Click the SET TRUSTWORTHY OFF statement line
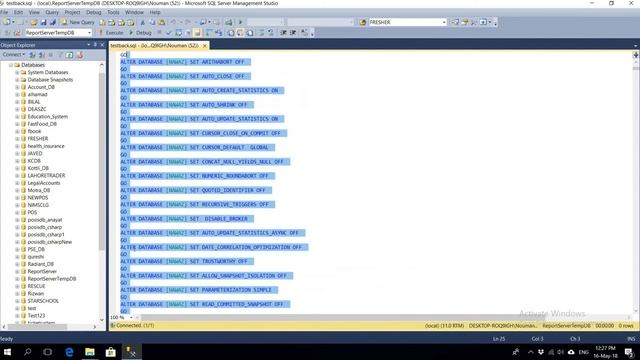640x360 pixels. (187, 261)
